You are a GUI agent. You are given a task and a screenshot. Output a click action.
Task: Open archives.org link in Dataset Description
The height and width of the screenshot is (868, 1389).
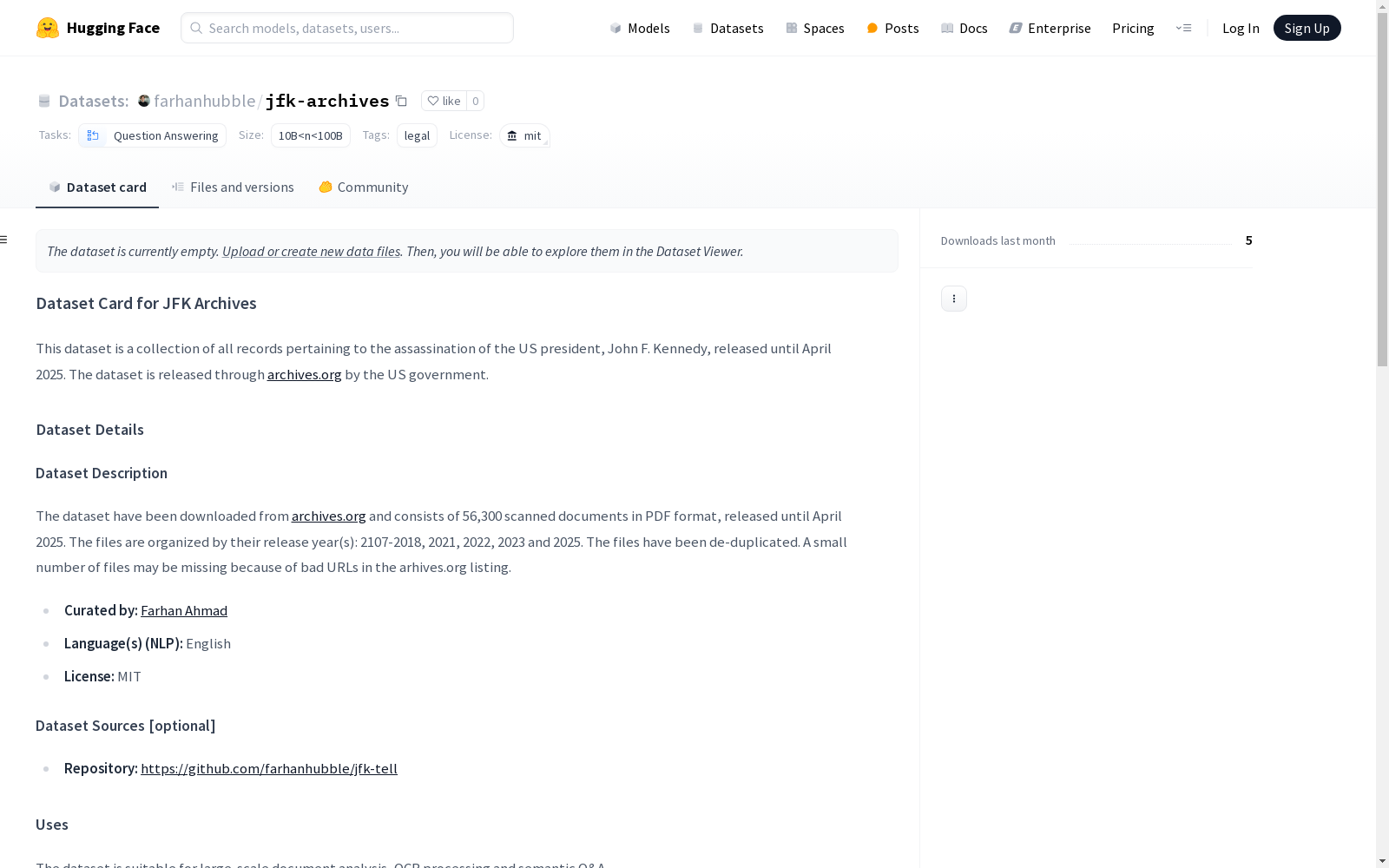coord(328,516)
